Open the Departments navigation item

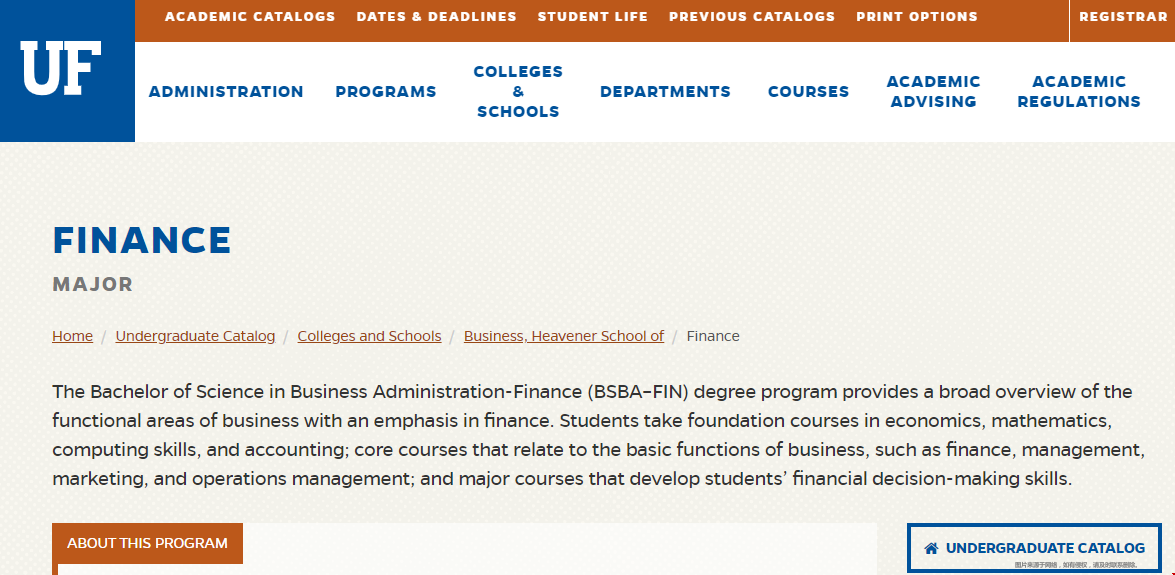point(665,91)
